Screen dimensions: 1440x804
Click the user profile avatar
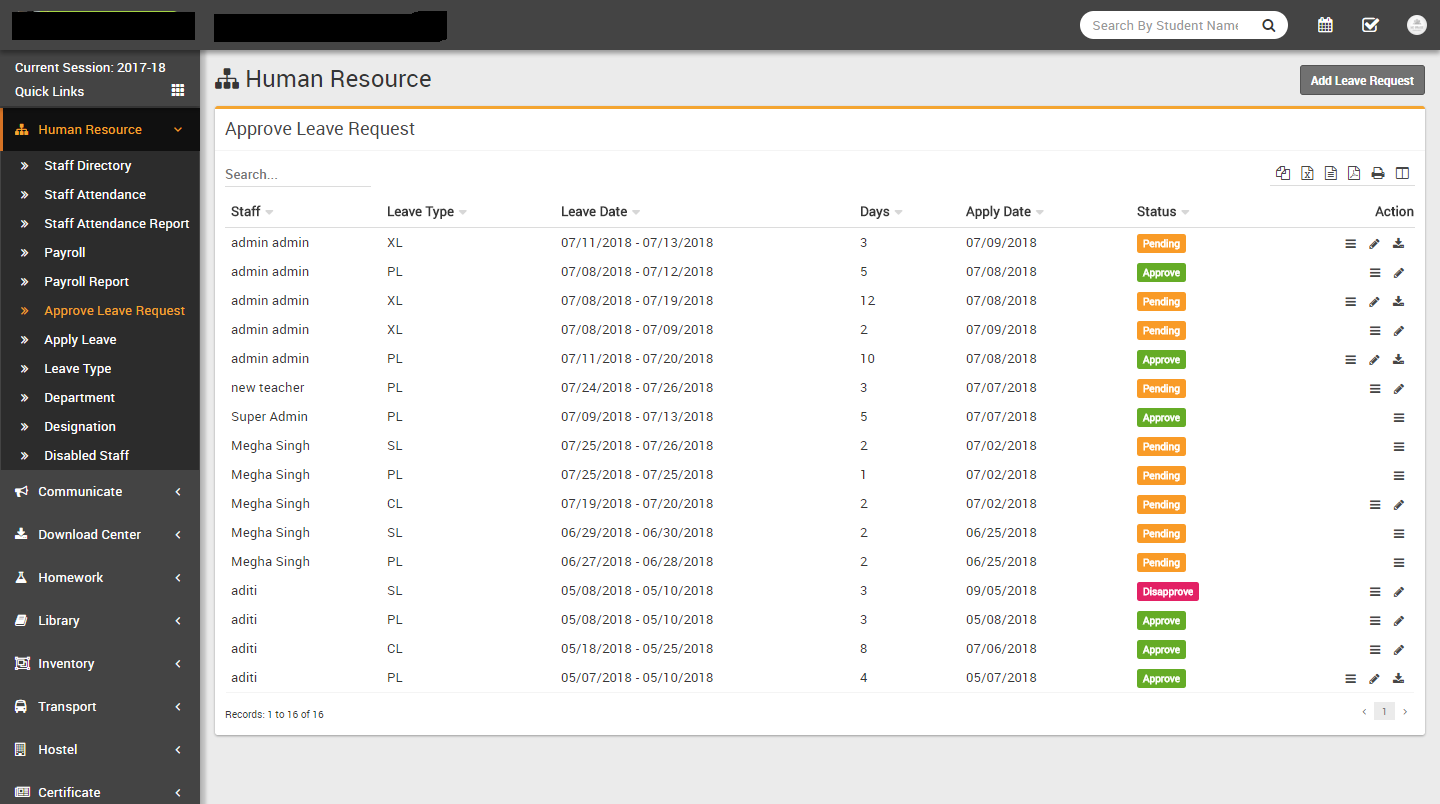tap(1416, 25)
